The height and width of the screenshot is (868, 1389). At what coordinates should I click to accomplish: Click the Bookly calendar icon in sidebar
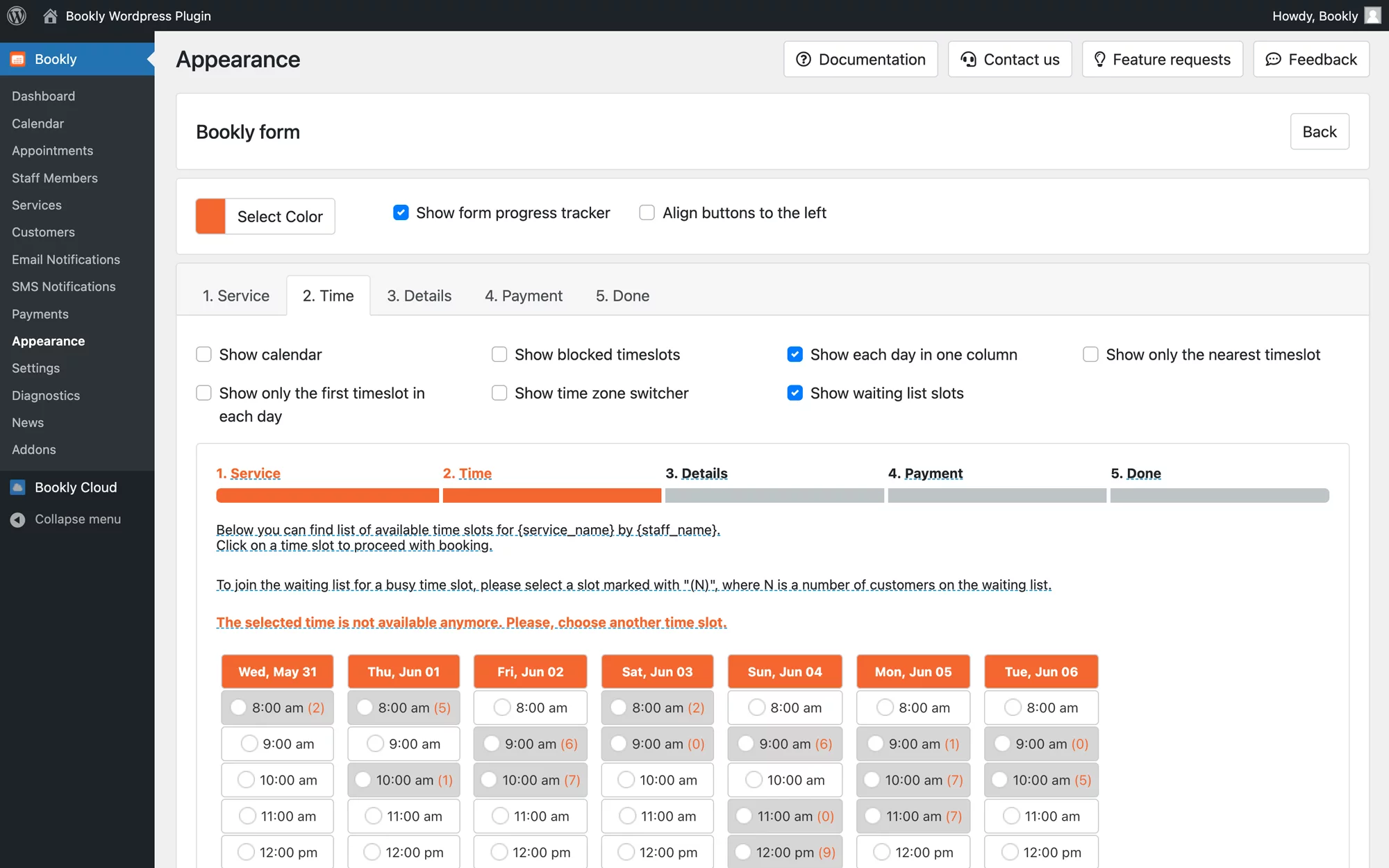(18, 59)
